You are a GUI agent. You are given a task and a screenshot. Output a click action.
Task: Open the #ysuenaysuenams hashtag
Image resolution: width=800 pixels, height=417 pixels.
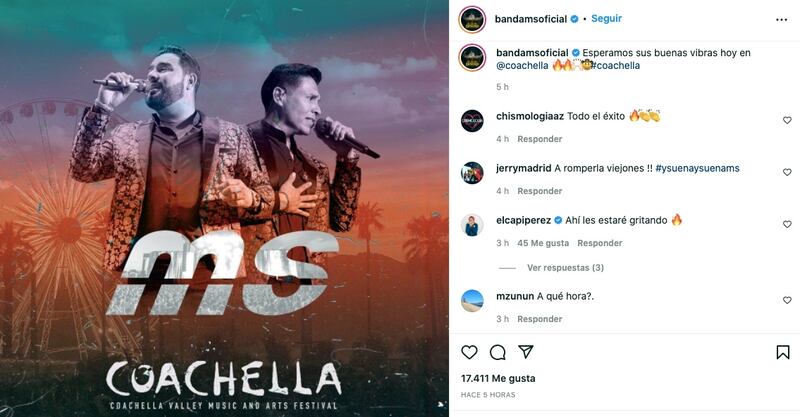[697, 168]
